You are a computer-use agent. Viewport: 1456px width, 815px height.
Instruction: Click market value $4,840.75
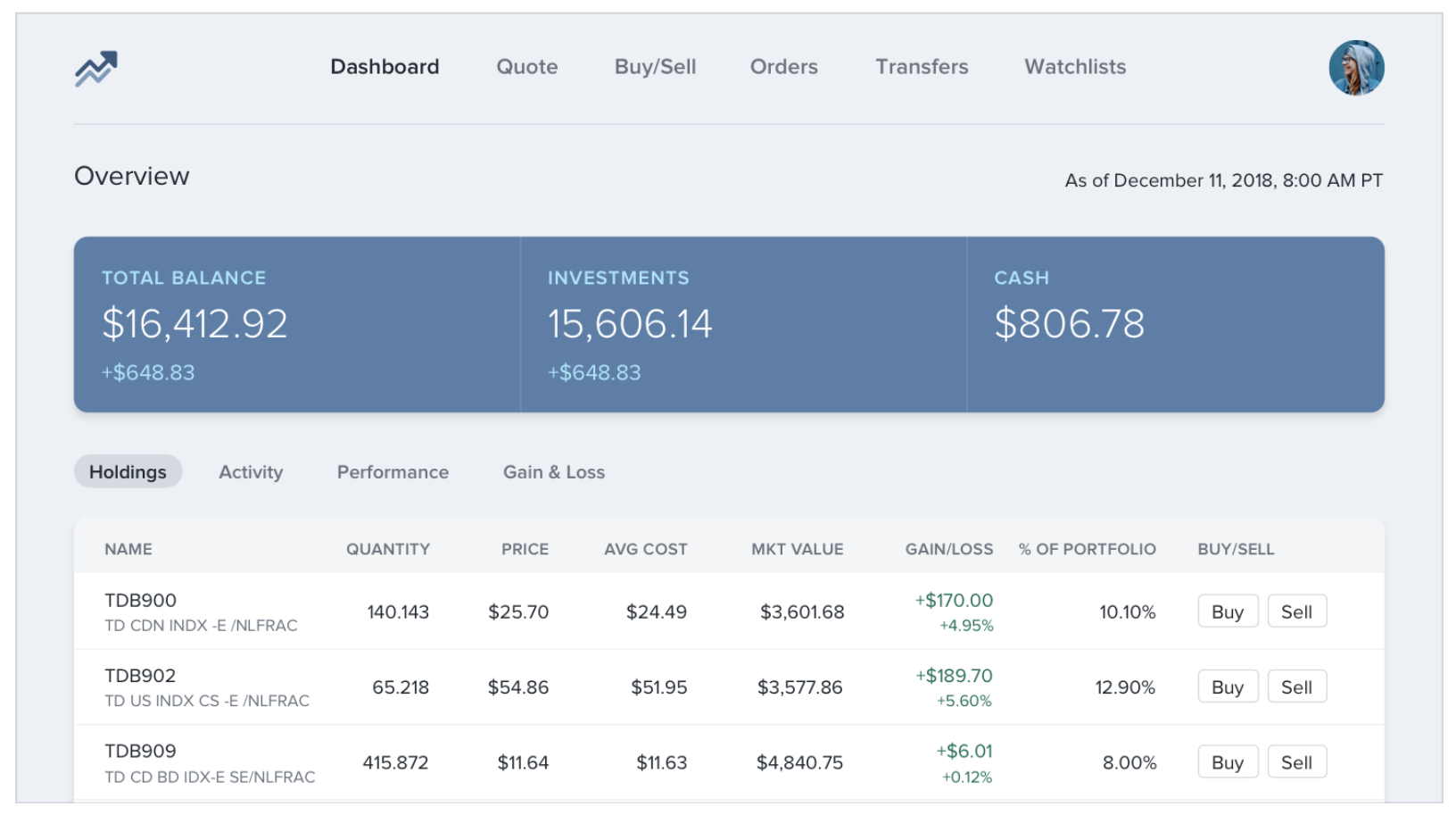tap(799, 763)
